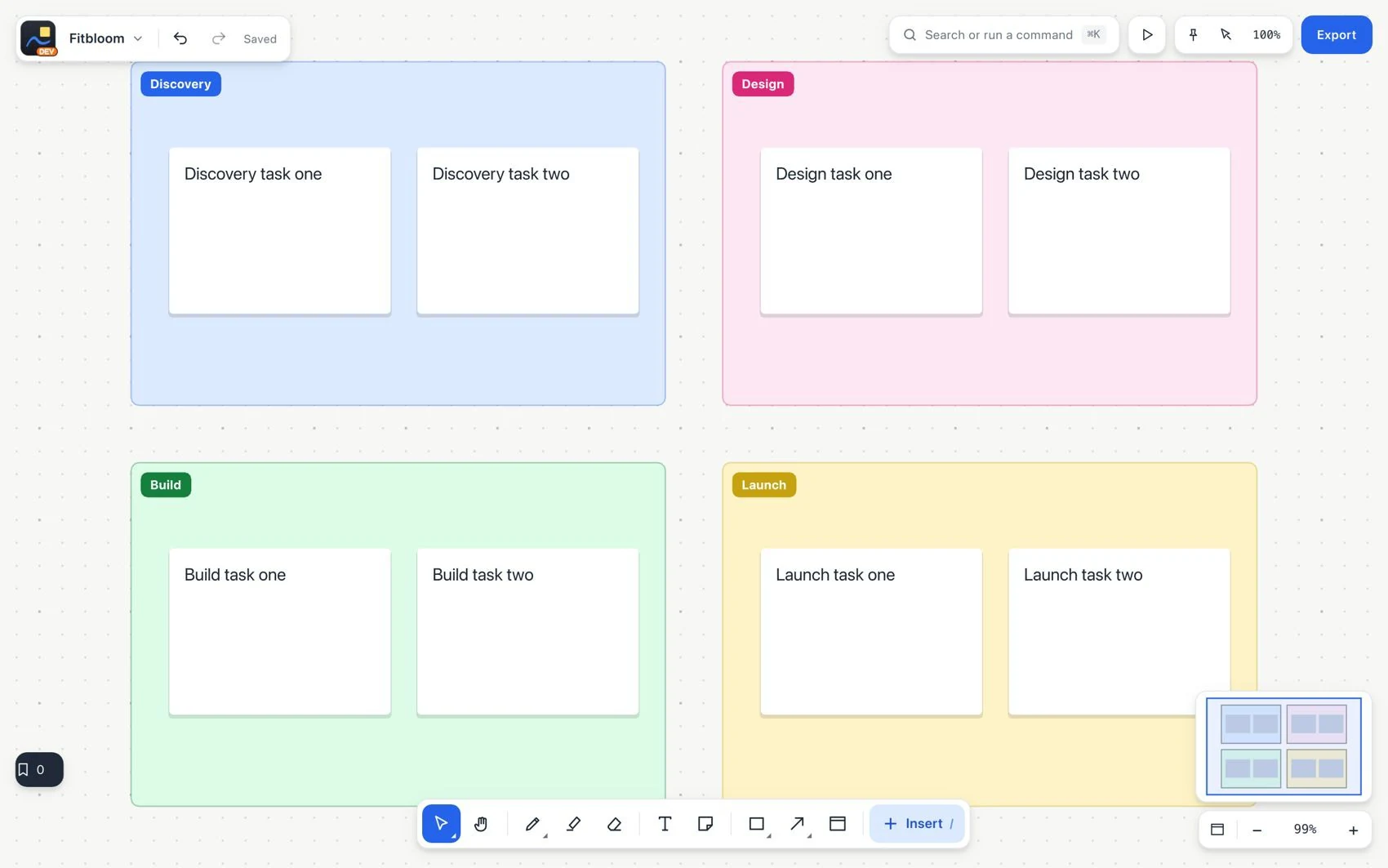Image resolution: width=1388 pixels, height=868 pixels.
Task: Select the Launch task two card
Action: (1119, 631)
